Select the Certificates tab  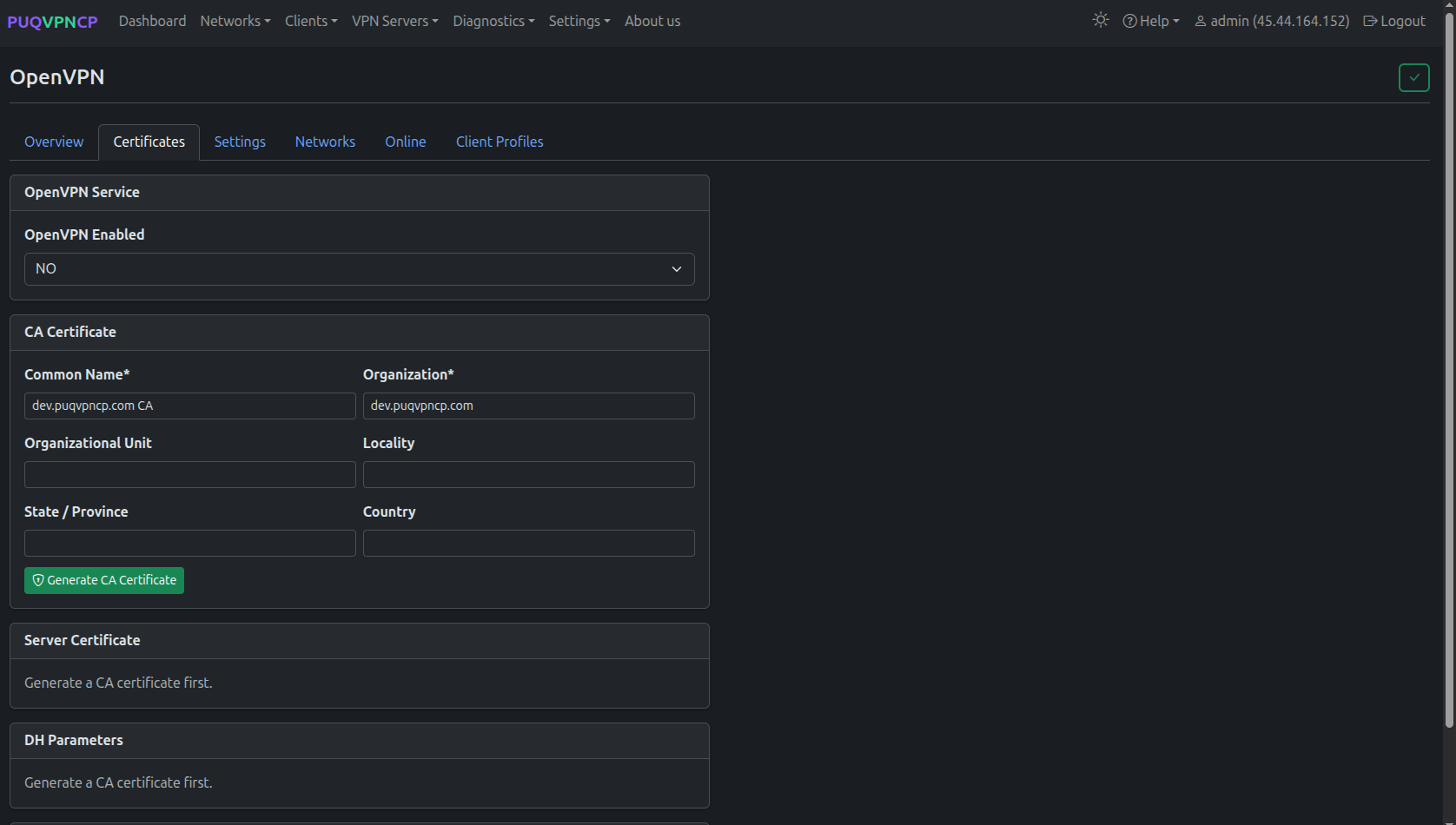(149, 142)
